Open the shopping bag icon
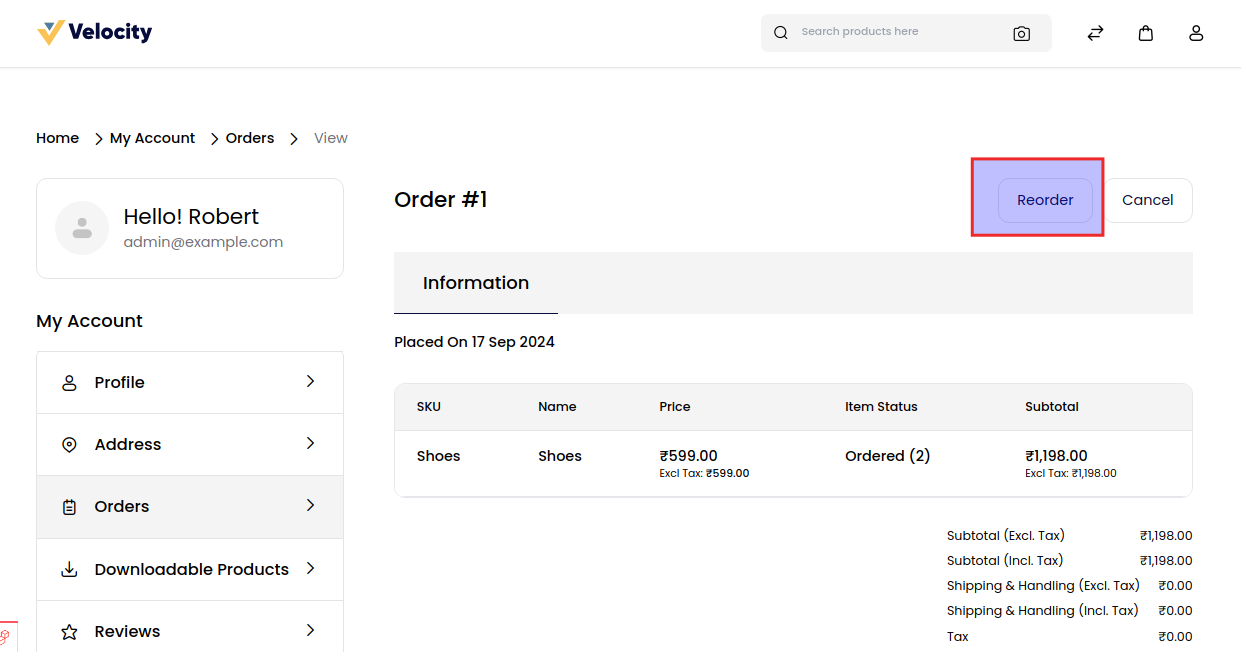The image size is (1241, 652). point(1146,32)
